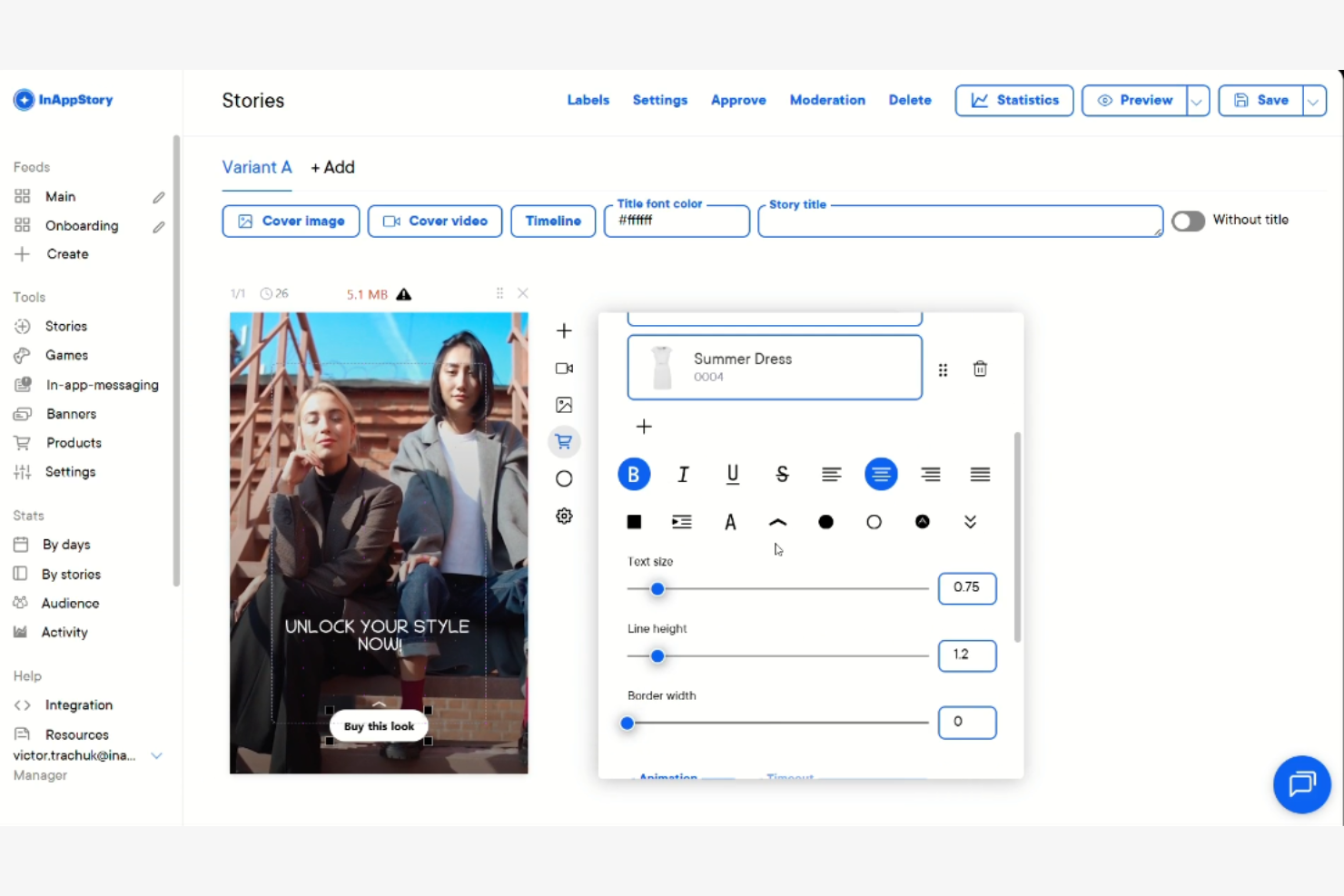This screenshot has width=1344, height=896.
Task: Toggle underline formatting
Action: pos(732,474)
